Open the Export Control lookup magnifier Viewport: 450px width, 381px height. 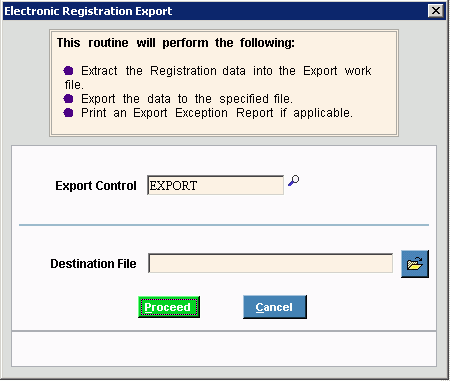click(x=294, y=181)
